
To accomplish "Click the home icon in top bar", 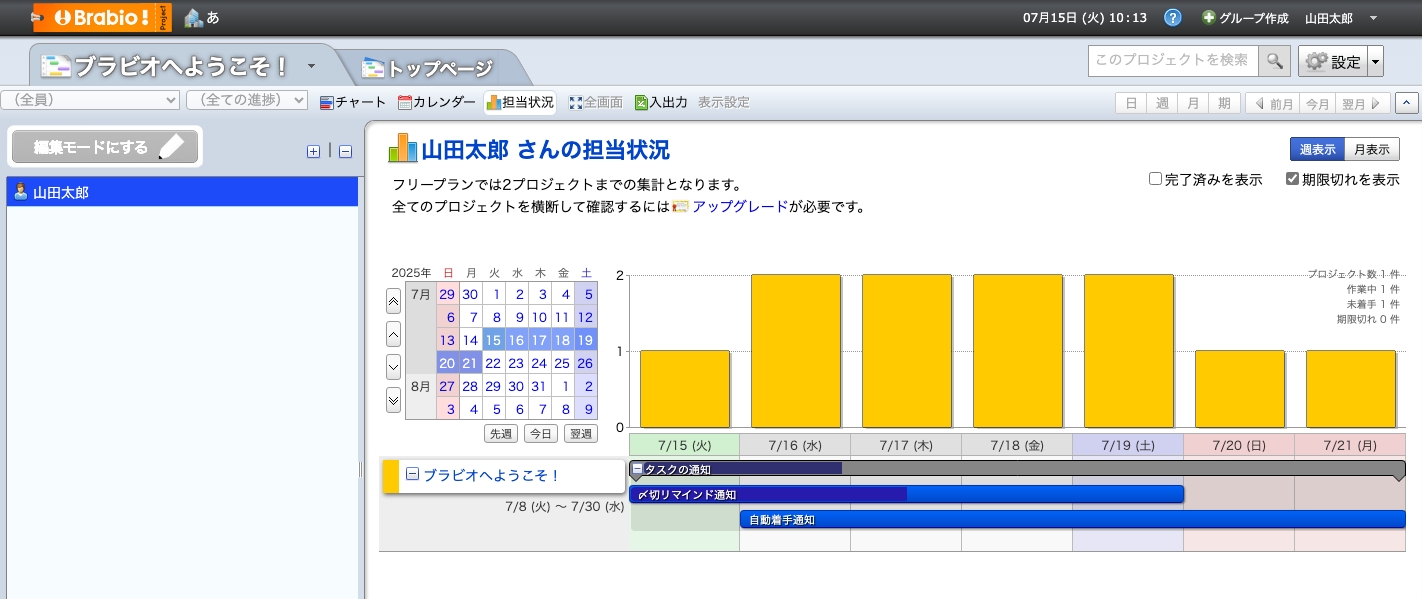I will [193, 18].
